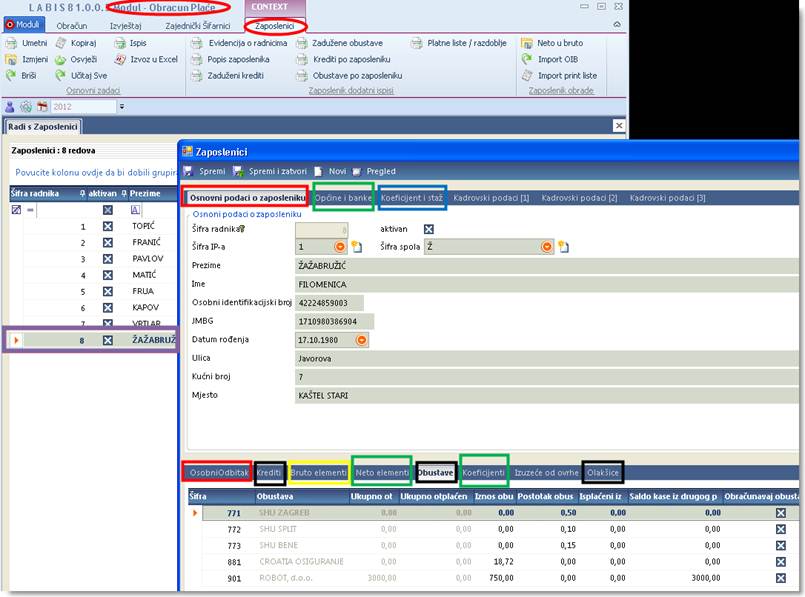Switch to the Neto elementi bottom tab

click(382, 473)
